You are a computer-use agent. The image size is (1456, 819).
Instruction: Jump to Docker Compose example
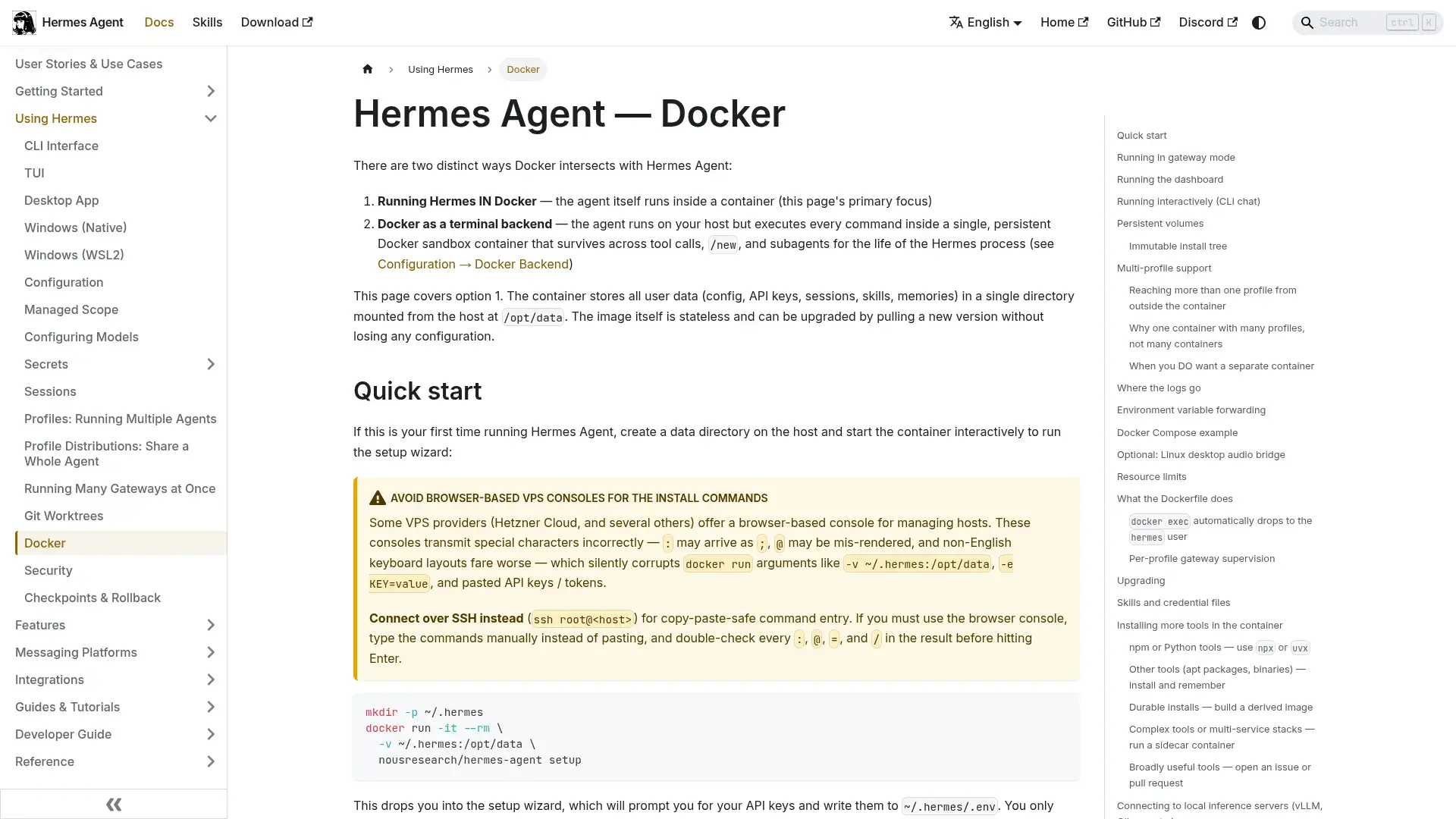(x=1177, y=432)
